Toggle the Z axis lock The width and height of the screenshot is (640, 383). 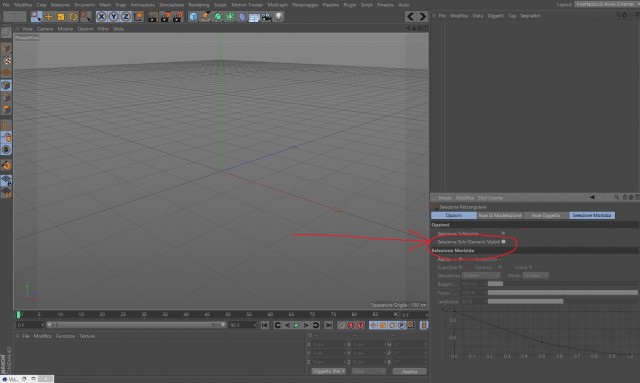pos(126,17)
